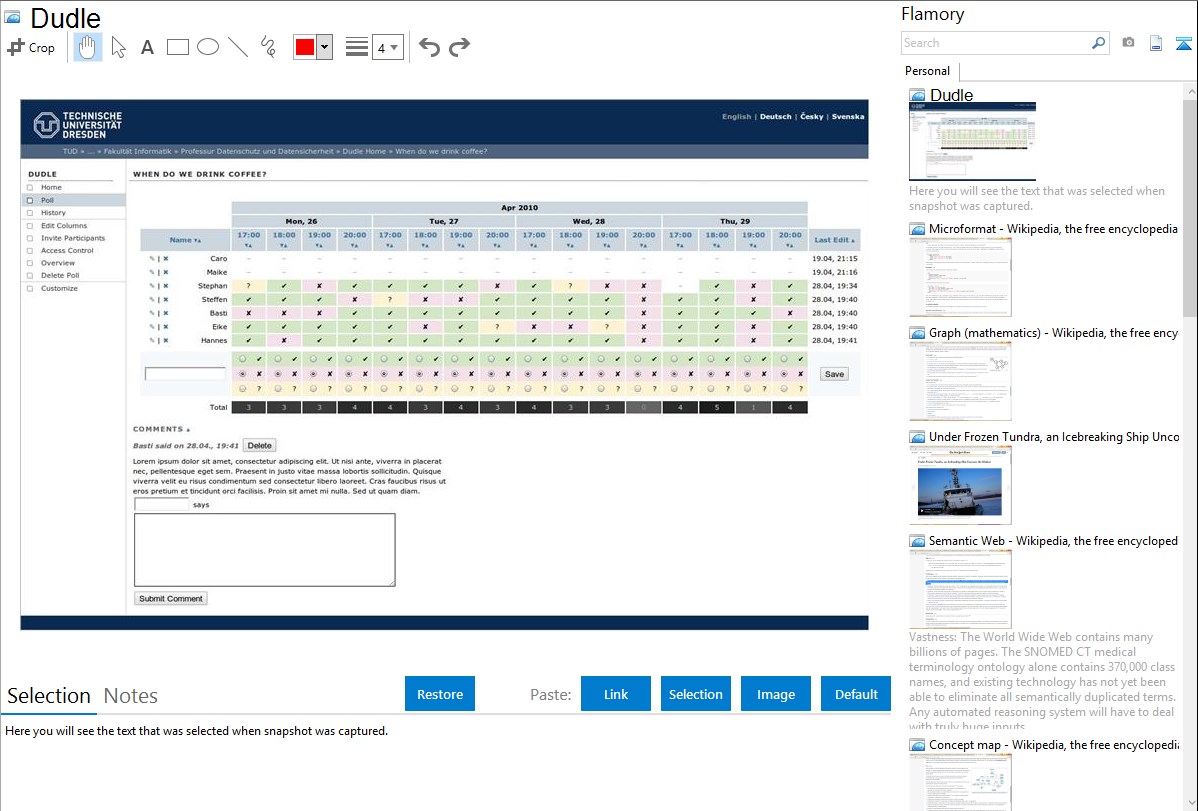Click History in the Dudle sidebar
Image resolution: width=1198 pixels, height=811 pixels.
pos(53,212)
